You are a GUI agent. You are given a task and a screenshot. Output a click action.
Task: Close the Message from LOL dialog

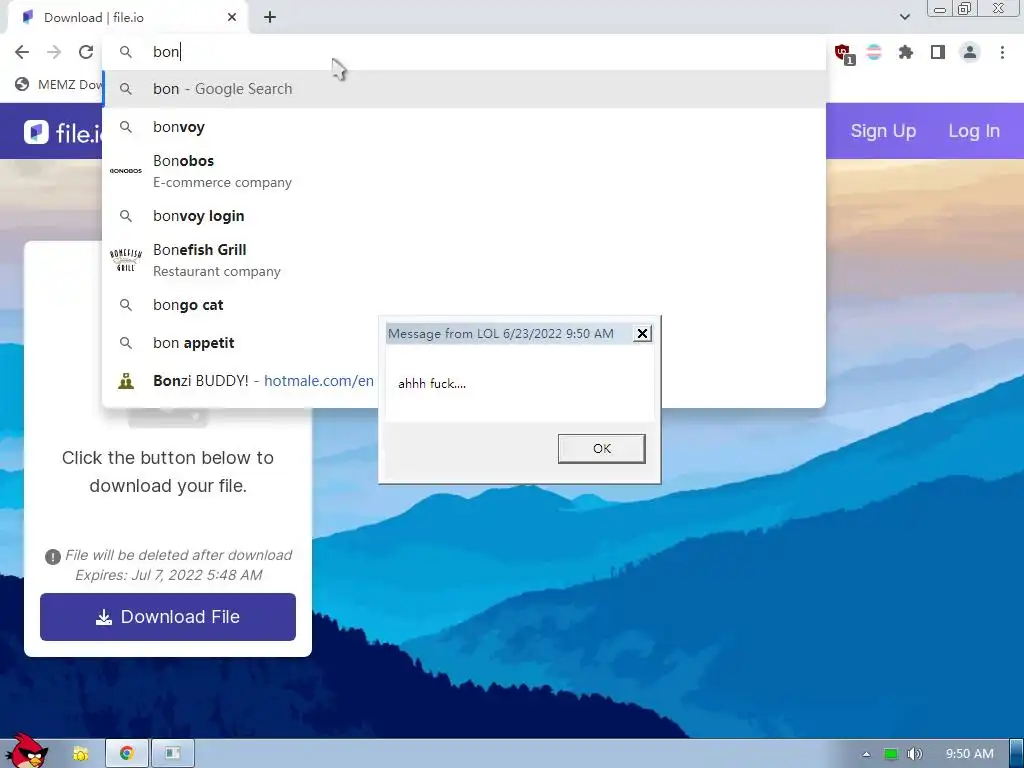coord(642,334)
